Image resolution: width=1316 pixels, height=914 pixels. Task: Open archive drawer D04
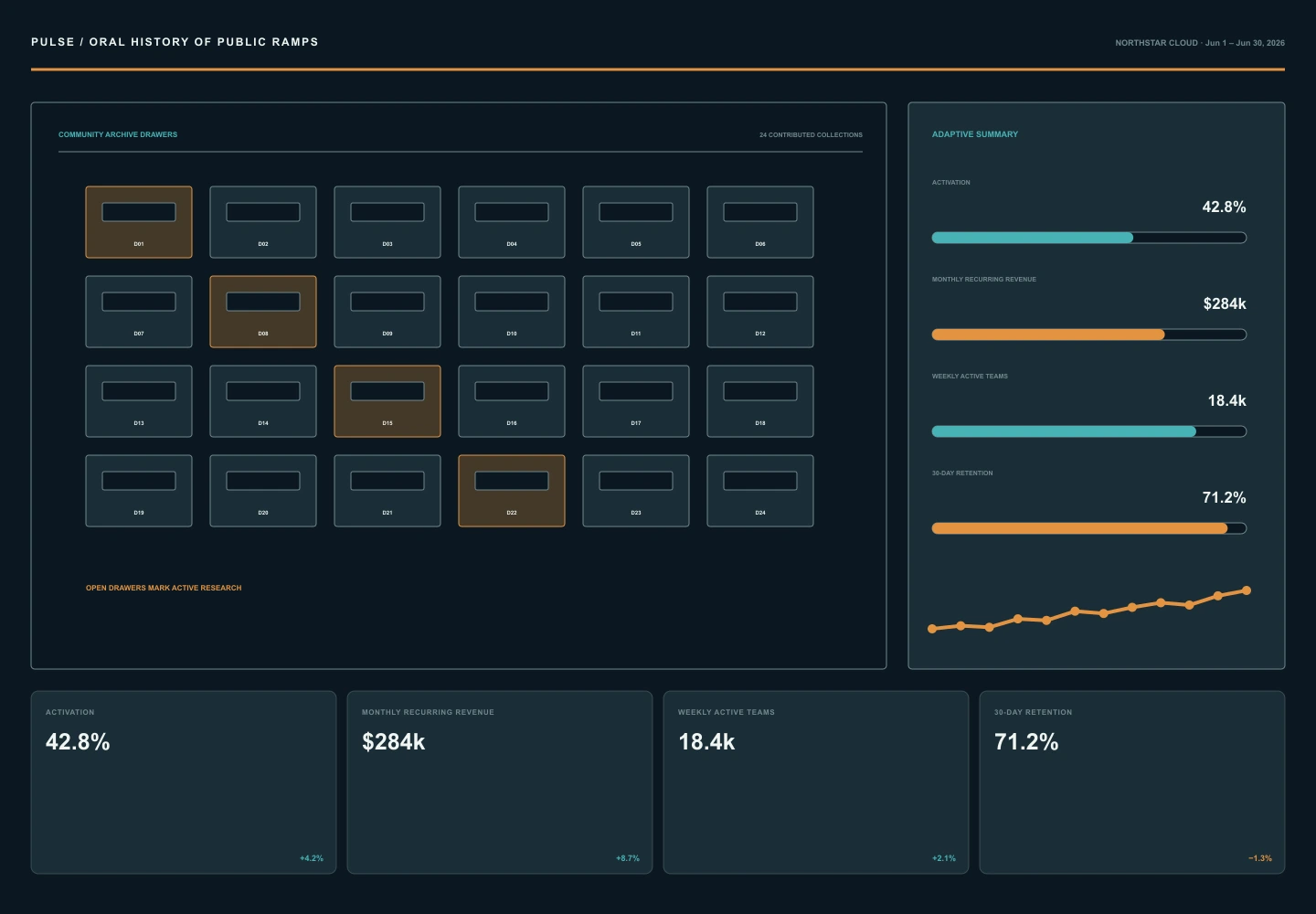[x=512, y=222]
